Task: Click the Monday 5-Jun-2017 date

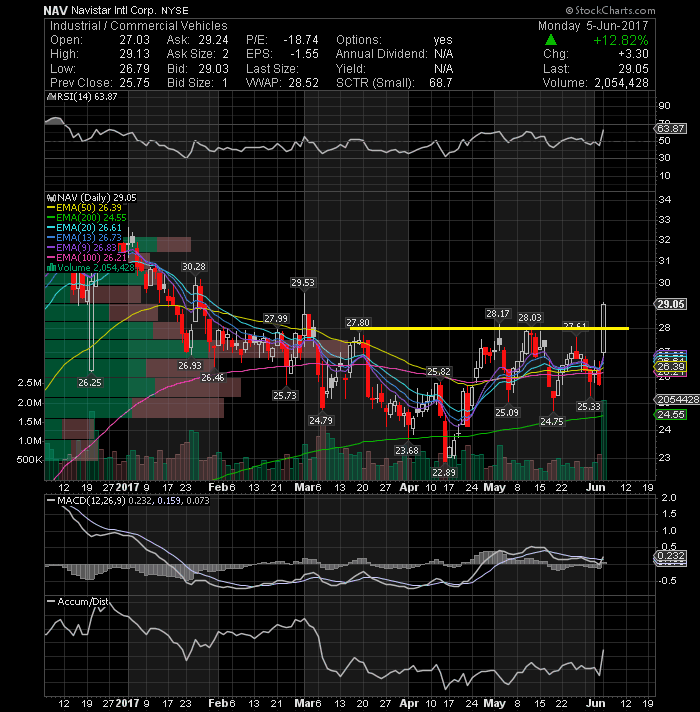Action: pos(593,26)
